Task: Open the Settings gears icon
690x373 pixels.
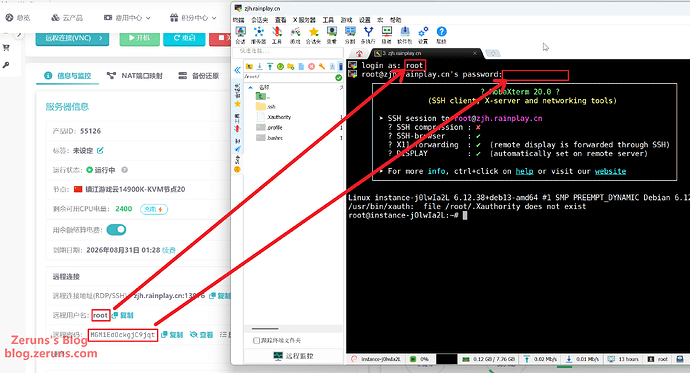Action: pyautogui.click(x=423, y=35)
